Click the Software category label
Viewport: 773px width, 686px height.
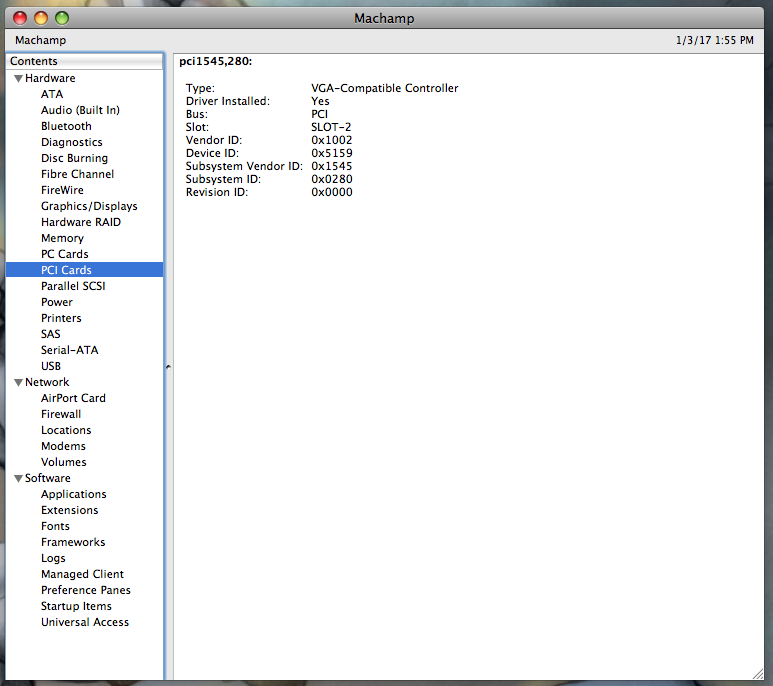coord(47,479)
